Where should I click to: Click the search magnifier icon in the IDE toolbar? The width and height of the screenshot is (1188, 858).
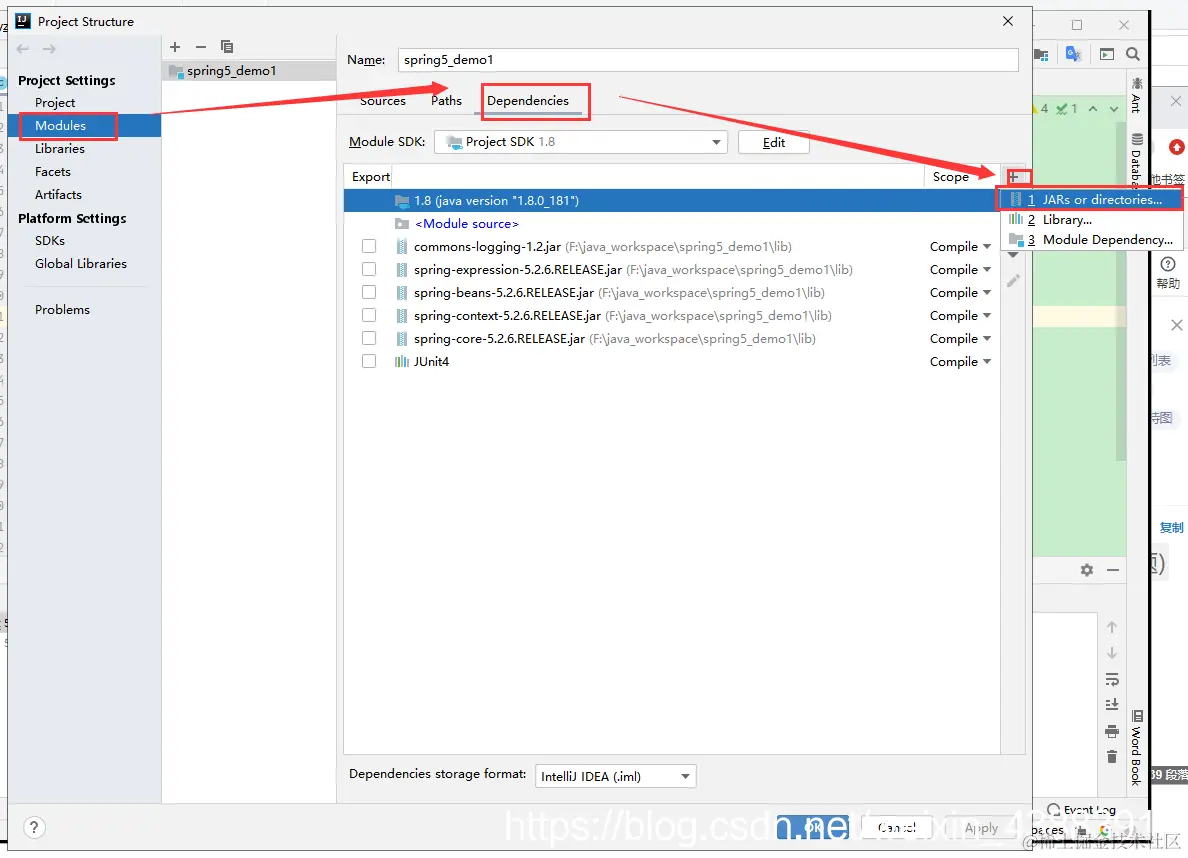coord(1133,54)
